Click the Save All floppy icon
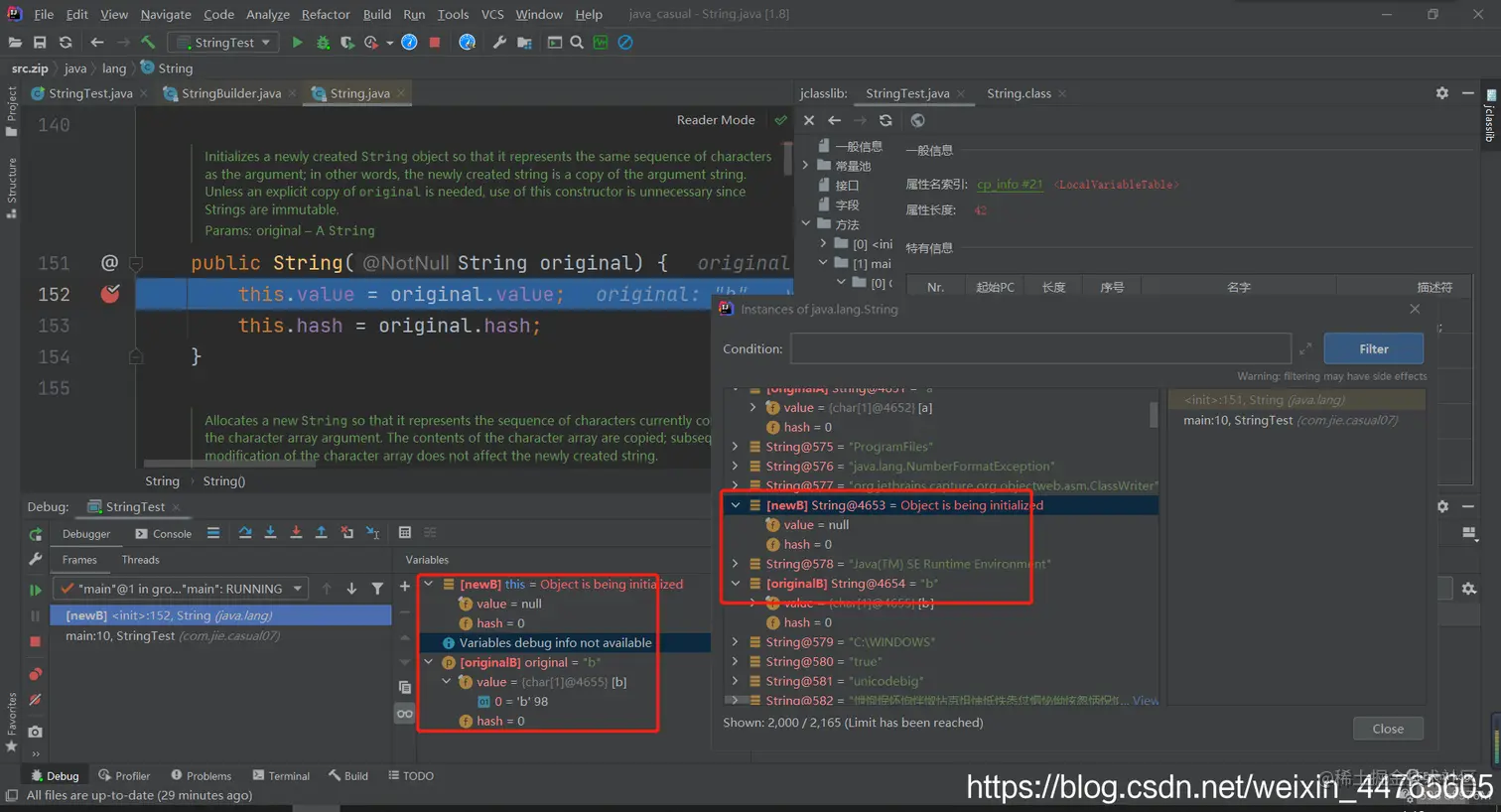Image resolution: width=1501 pixels, height=812 pixels. tap(40, 43)
